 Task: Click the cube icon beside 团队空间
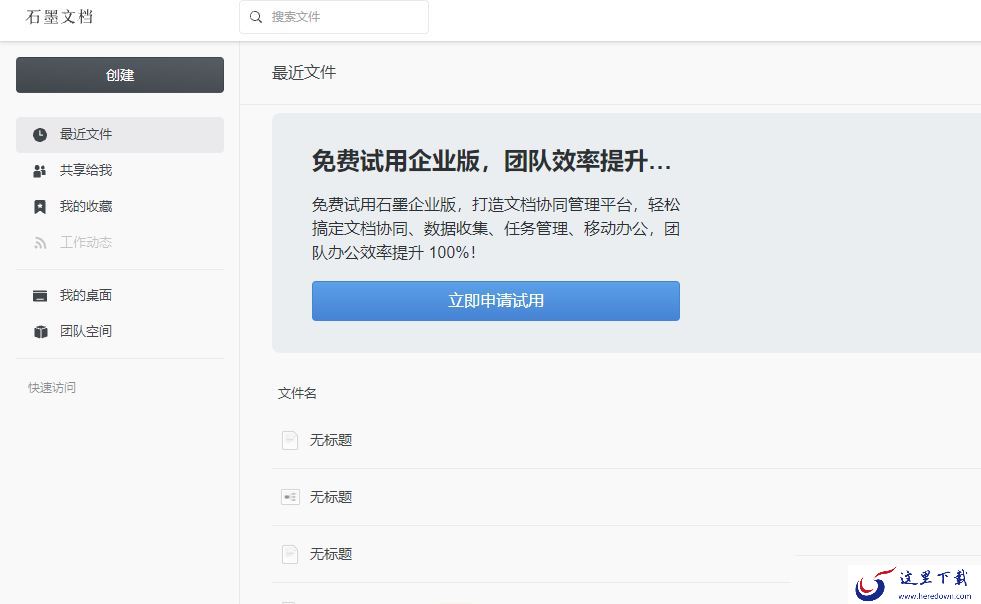(41, 332)
